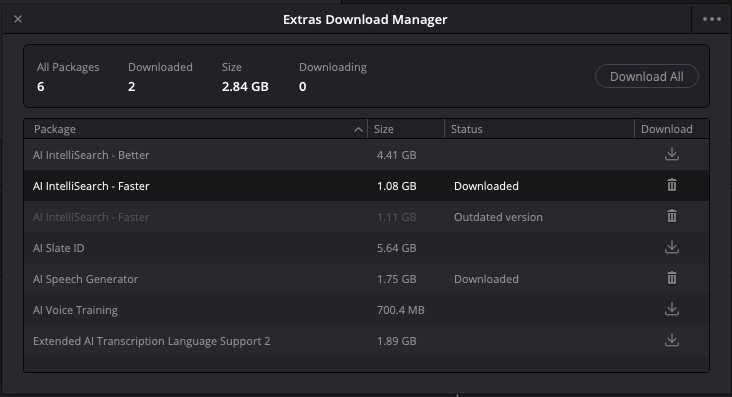Click the 1.89 GB size cell
The image size is (732, 397).
point(396,341)
